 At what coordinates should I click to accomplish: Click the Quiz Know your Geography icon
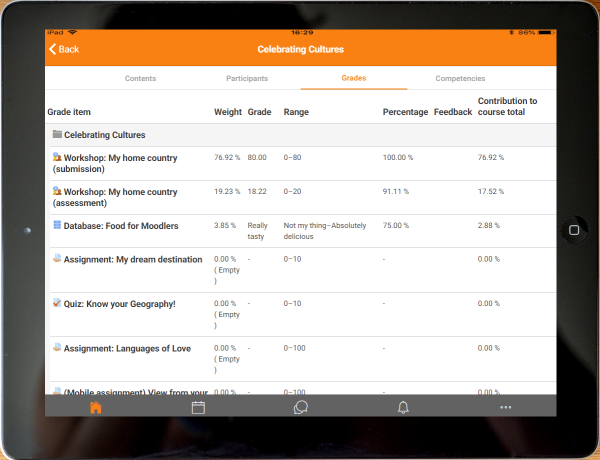click(x=57, y=303)
